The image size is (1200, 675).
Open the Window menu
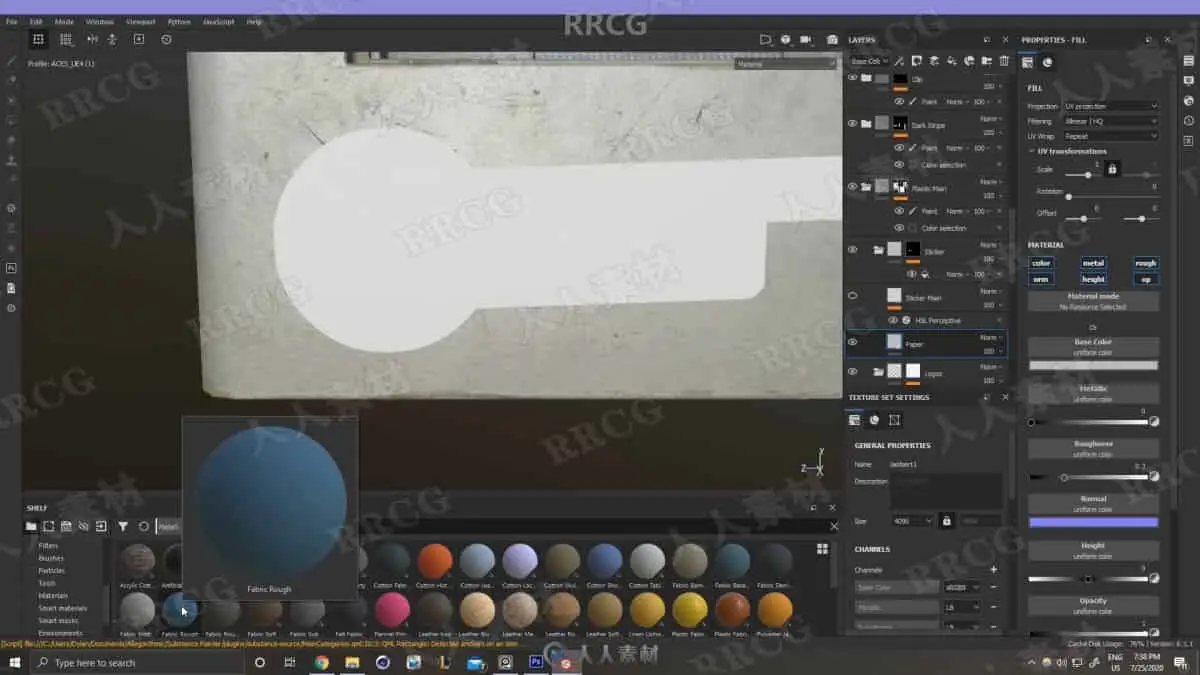click(x=100, y=21)
